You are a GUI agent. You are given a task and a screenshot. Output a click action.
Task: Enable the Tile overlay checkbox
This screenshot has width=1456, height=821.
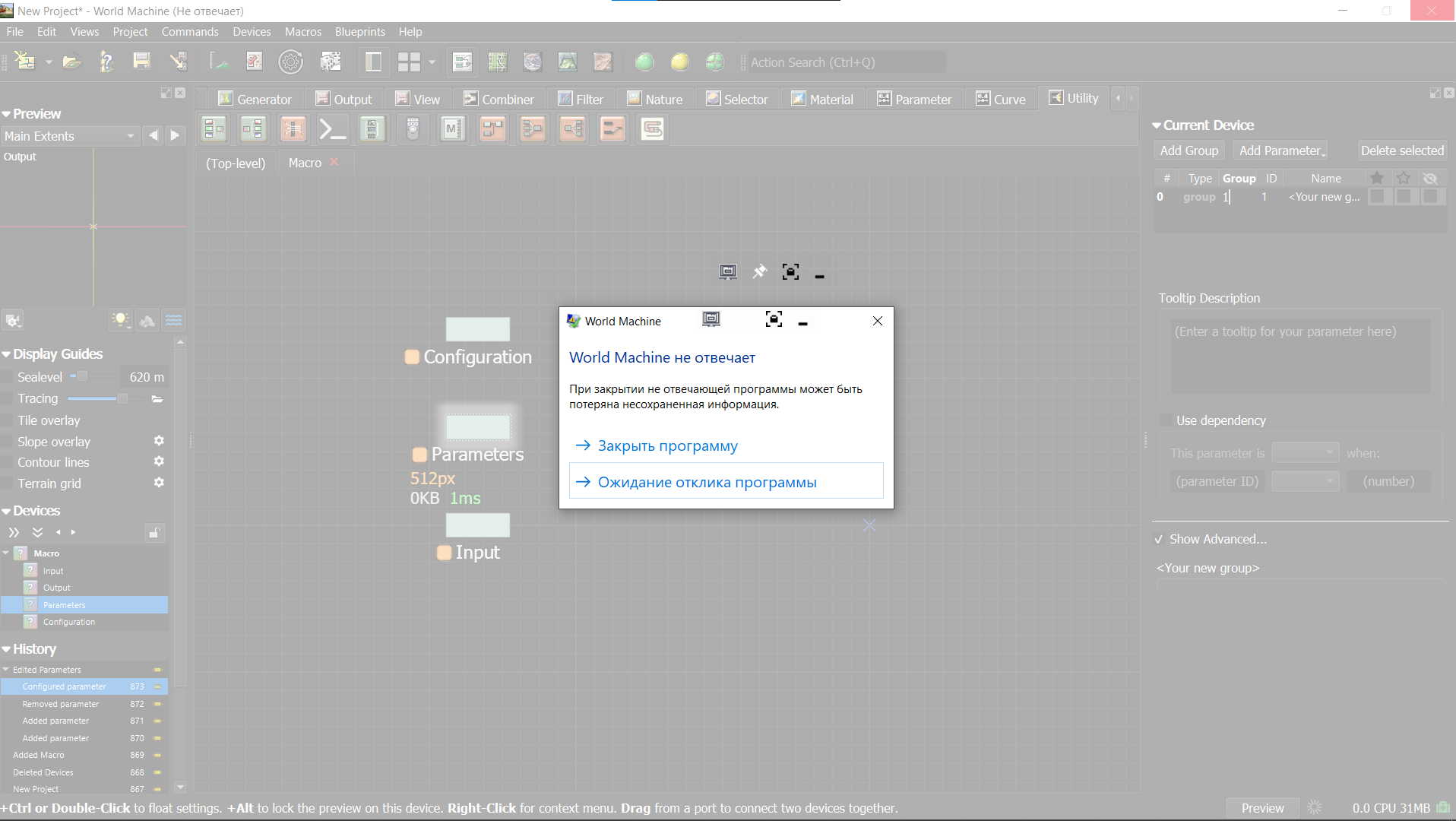pos(8,420)
